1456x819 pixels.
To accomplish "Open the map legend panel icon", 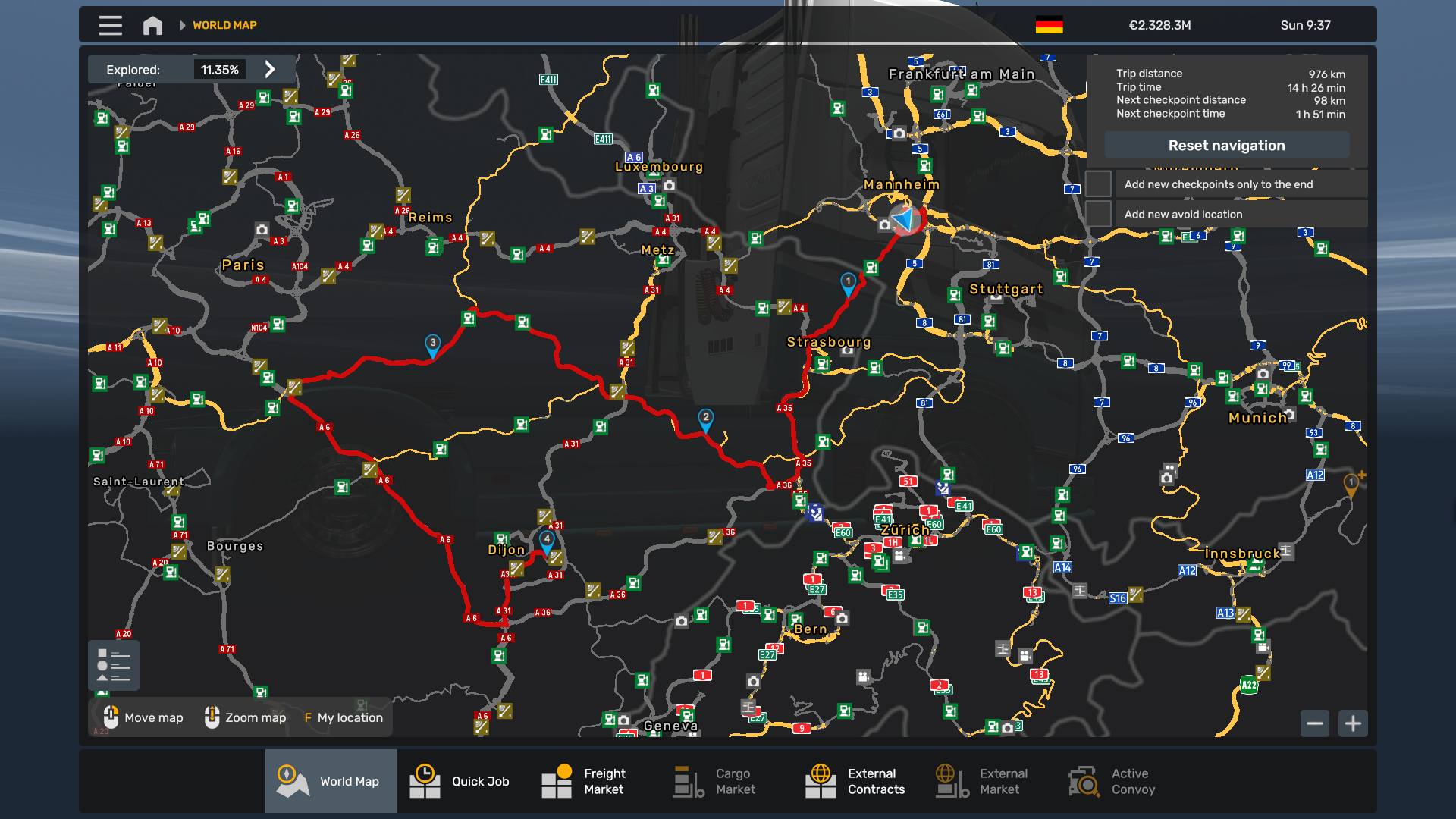I will (114, 665).
